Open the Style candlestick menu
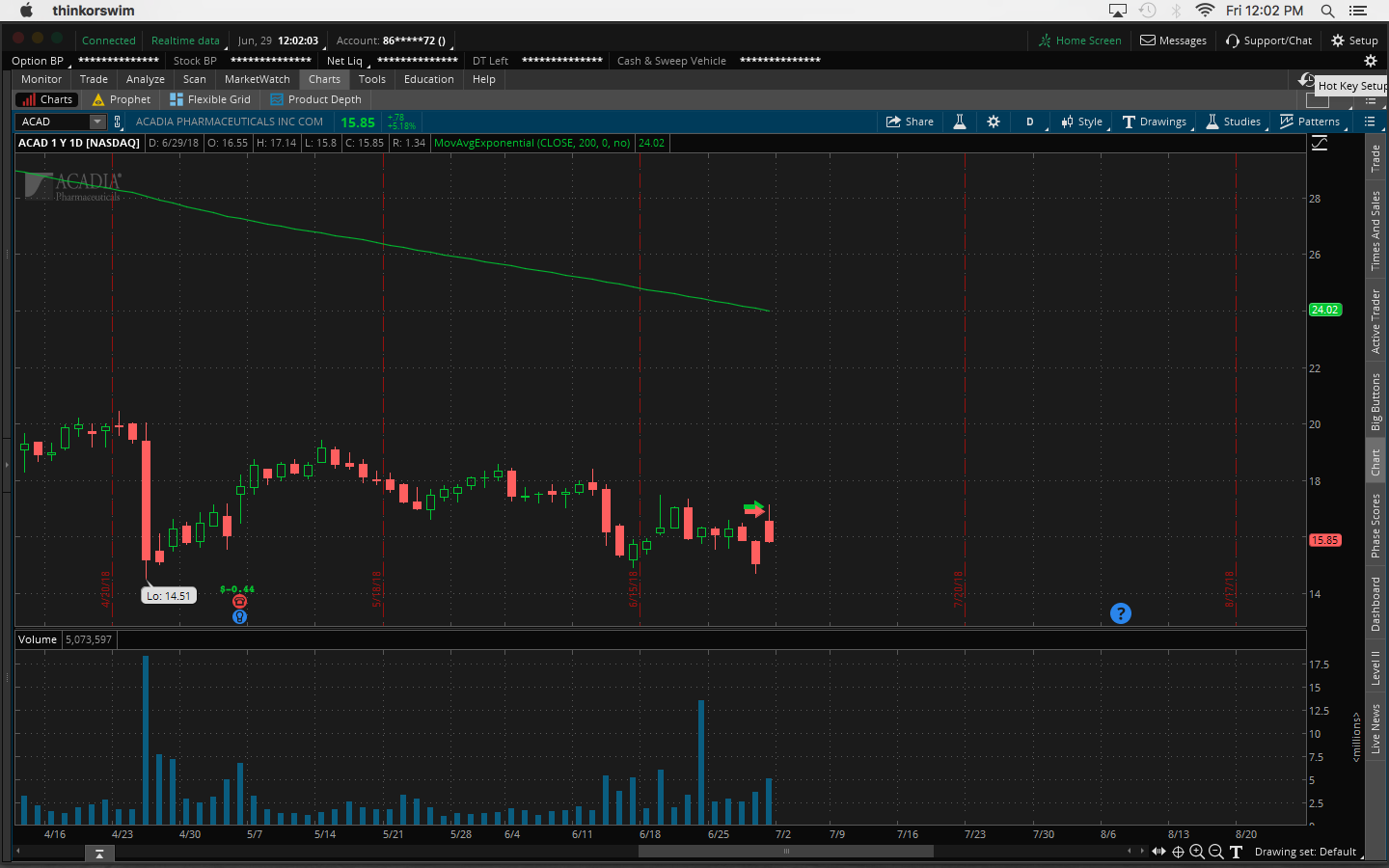This screenshot has width=1389, height=868. [x=1081, y=122]
